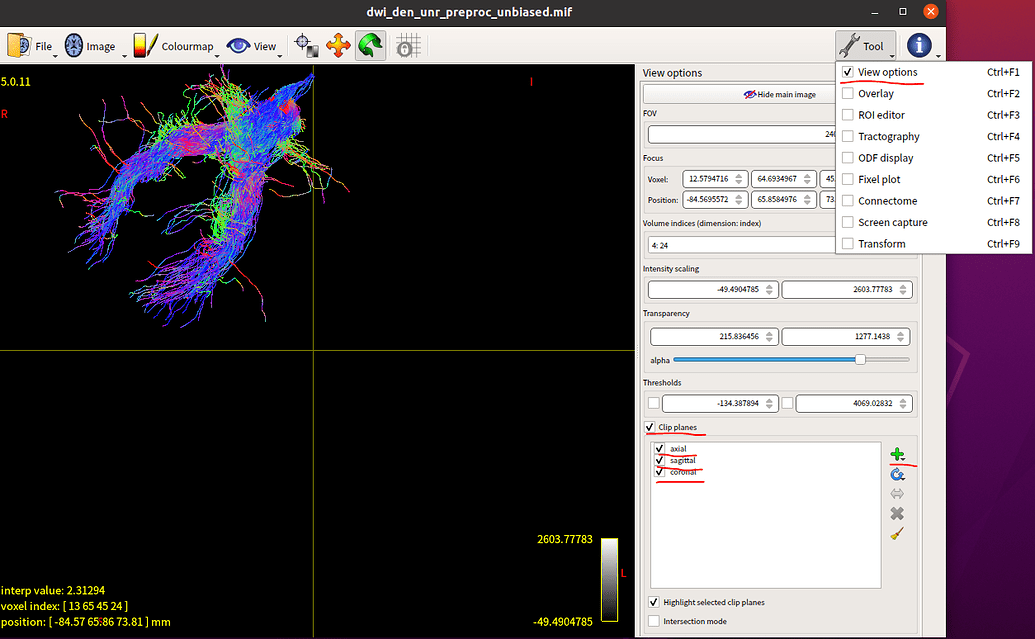
Task: Click the Tool wrench button
Action: coord(863,46)
